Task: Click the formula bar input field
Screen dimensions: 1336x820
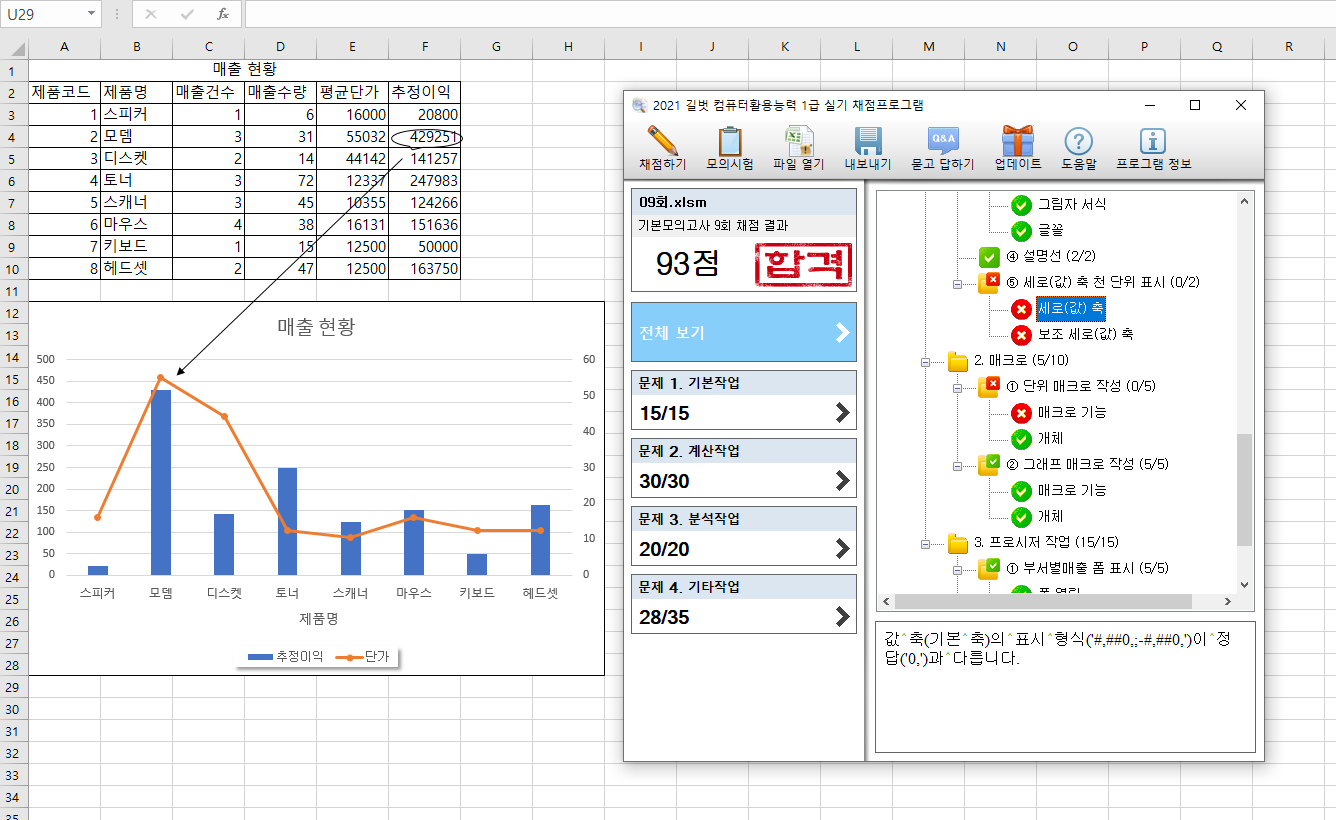Action: pyautogui.click(x=780, y=14)
